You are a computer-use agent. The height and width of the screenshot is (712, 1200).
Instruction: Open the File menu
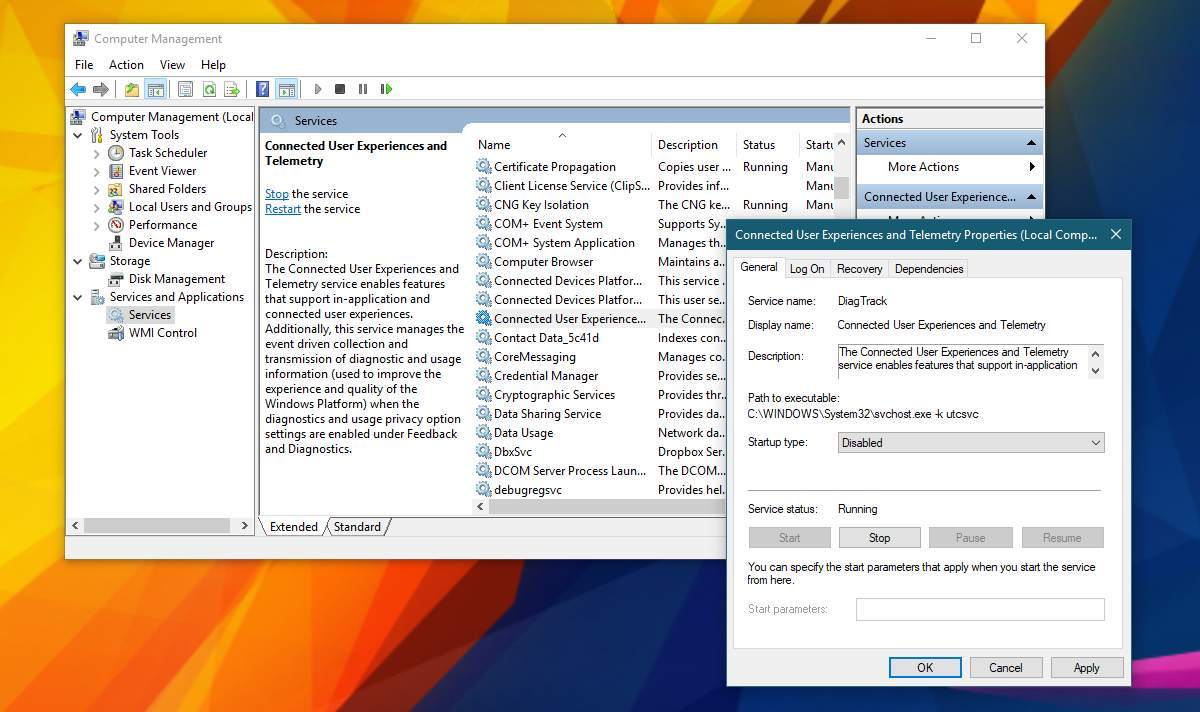click(84, 64)
